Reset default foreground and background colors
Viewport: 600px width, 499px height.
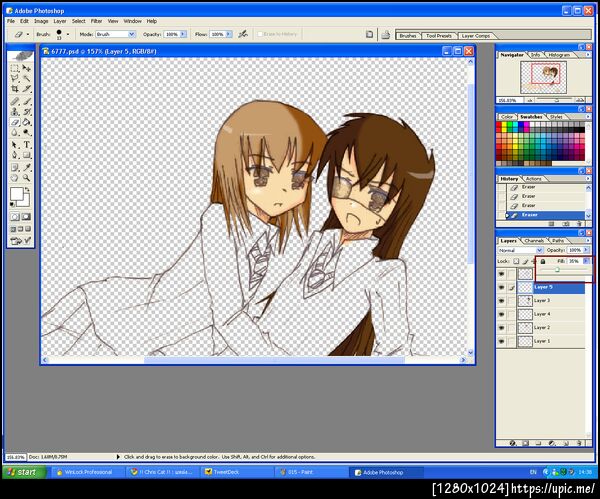coord(12,204)
